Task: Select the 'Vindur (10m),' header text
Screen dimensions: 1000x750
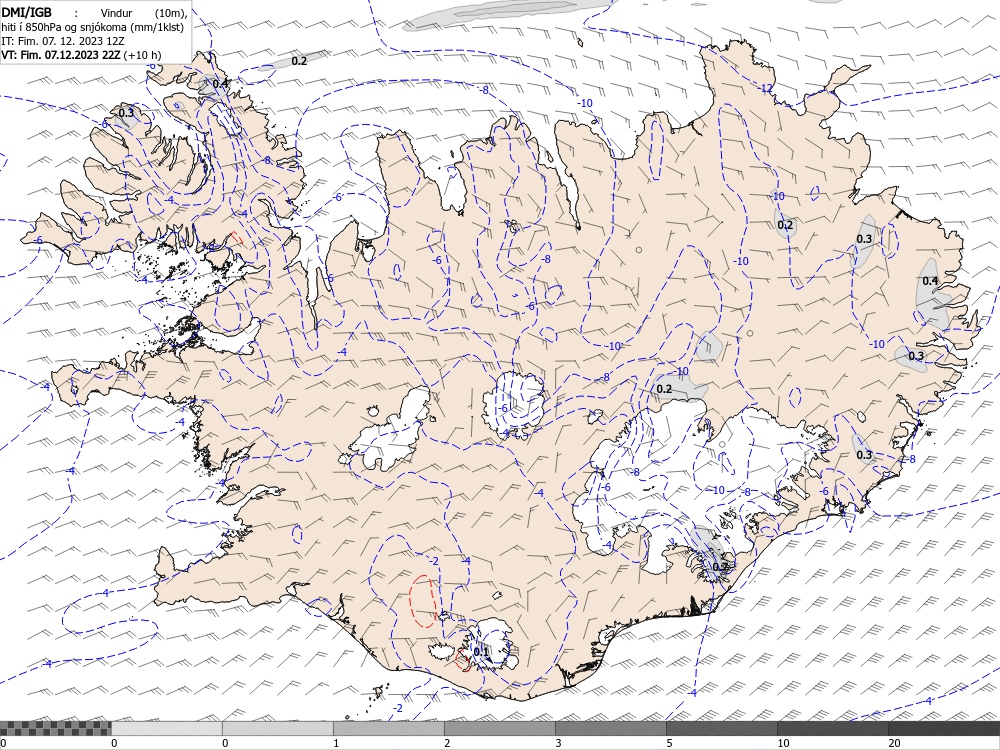Action: [145, 13]
